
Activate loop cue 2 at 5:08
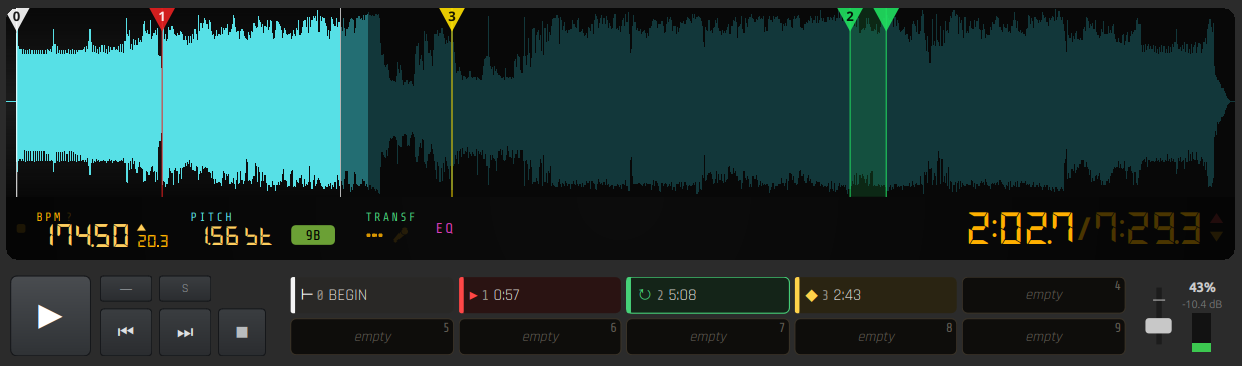tap(708, 295)
